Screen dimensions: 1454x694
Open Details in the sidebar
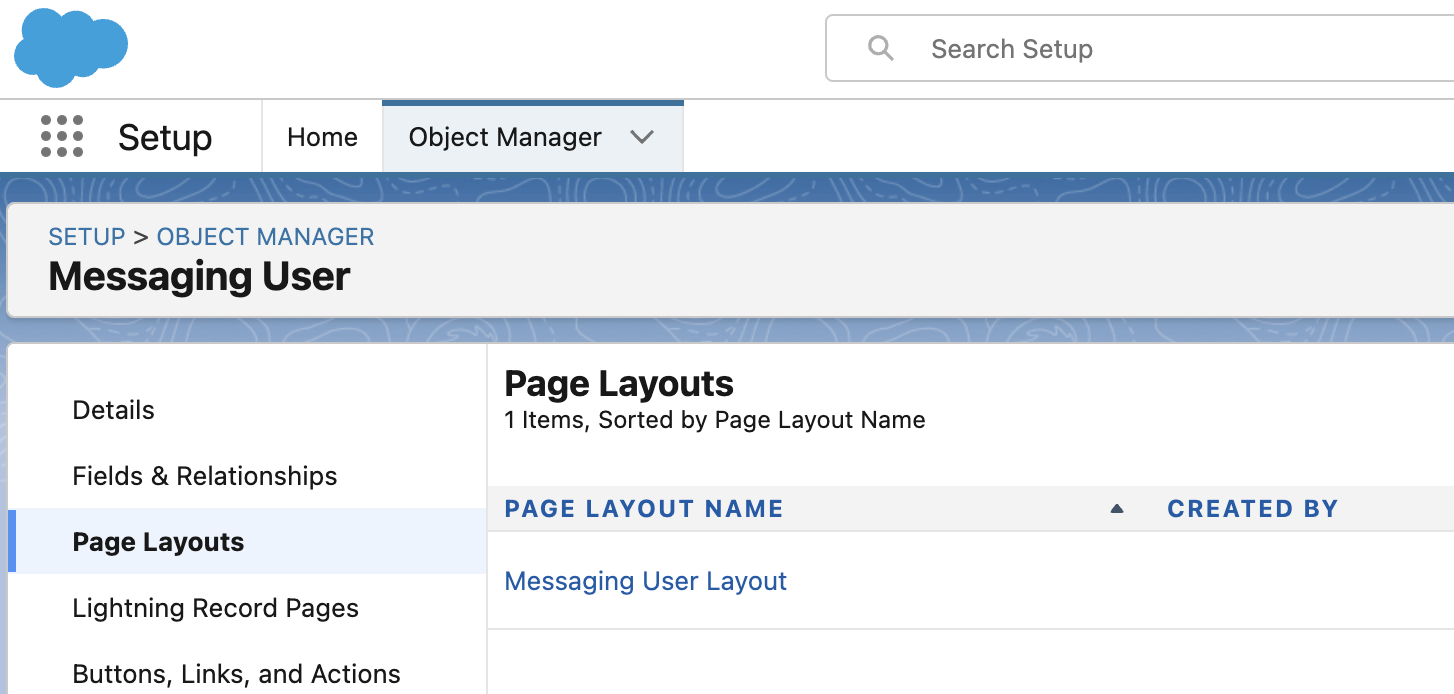point(114,410)
